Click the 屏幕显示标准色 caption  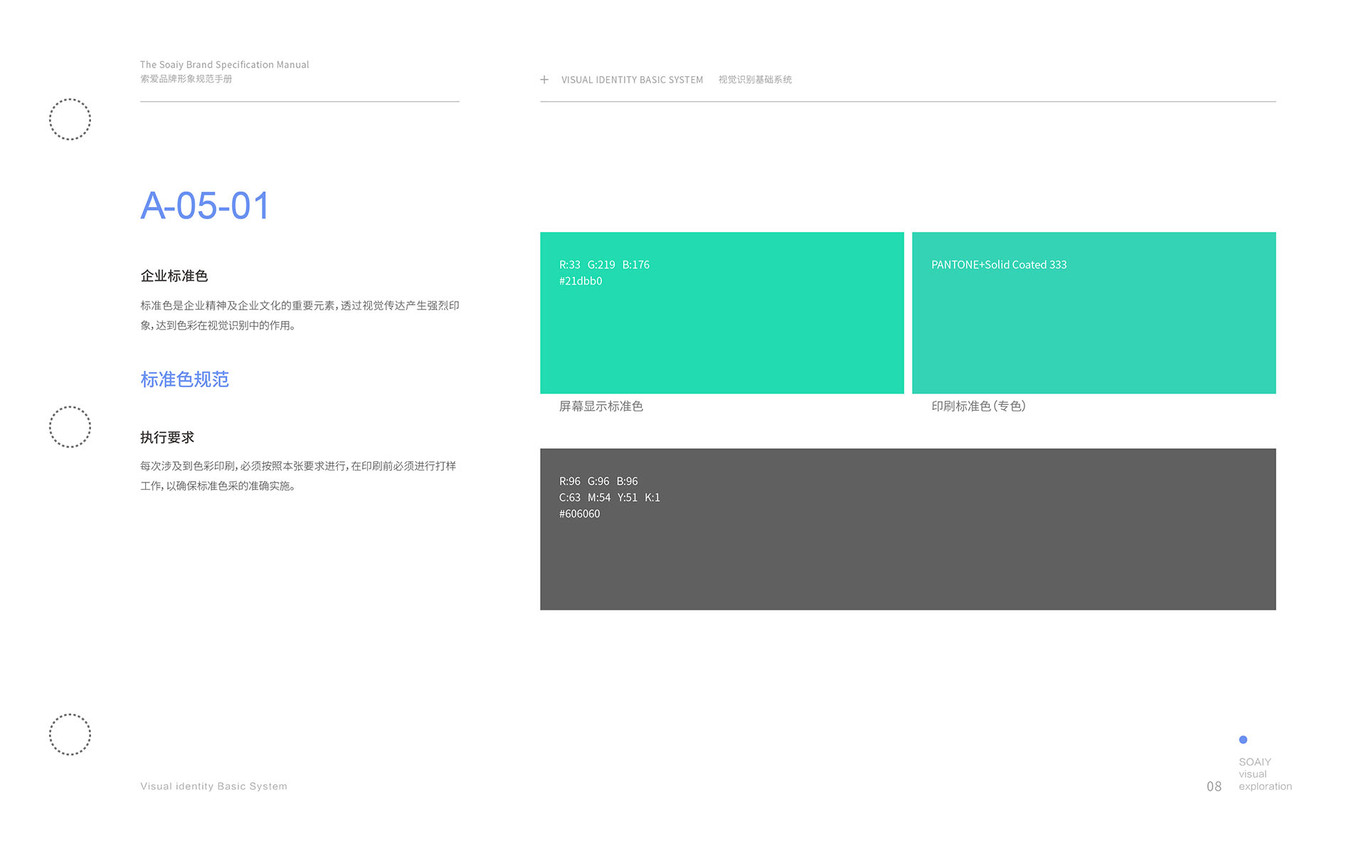click(601, 407)
